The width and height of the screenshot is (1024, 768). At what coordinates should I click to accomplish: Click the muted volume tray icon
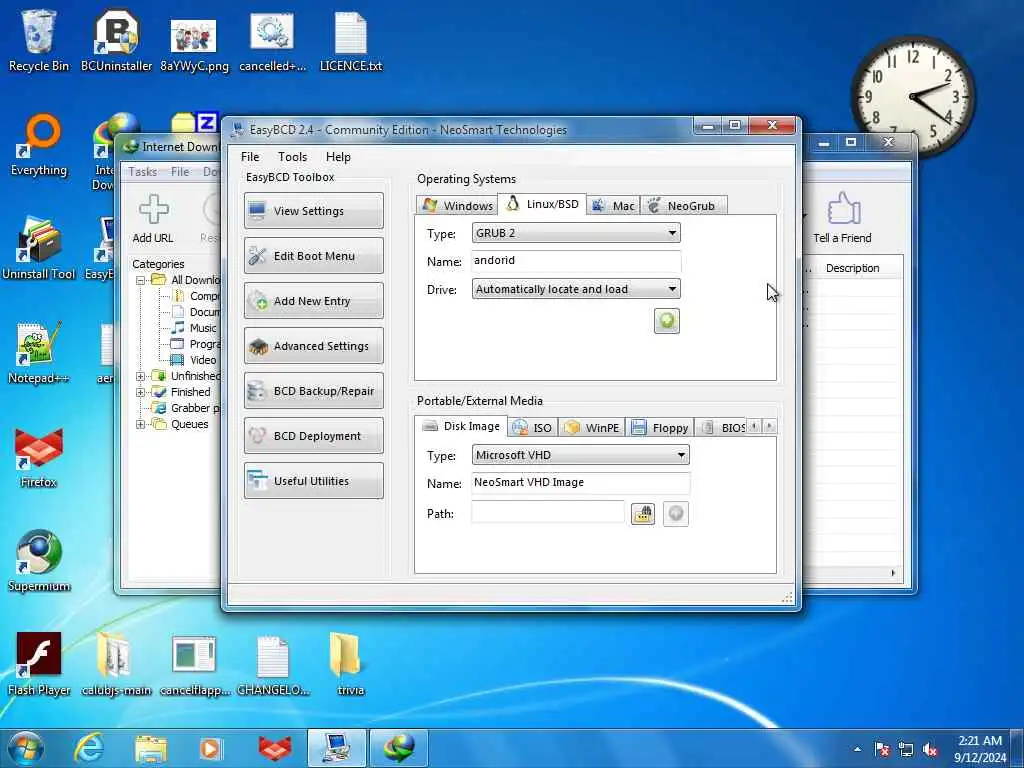click(x=930, y=749)
